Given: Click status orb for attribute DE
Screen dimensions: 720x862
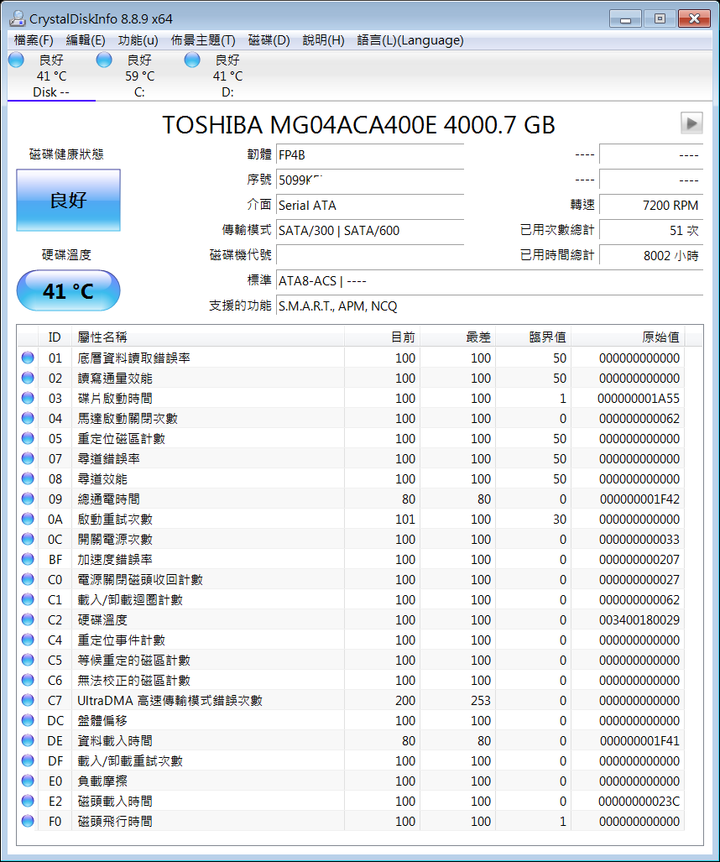Looking at the screenshot, I should pos(27,741).
